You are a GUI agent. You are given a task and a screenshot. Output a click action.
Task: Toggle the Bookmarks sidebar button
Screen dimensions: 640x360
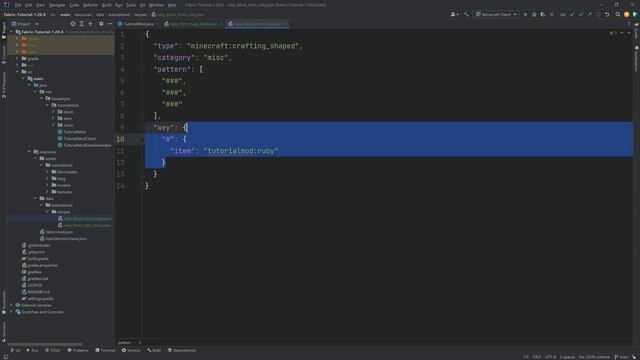[x=4, y=302]
